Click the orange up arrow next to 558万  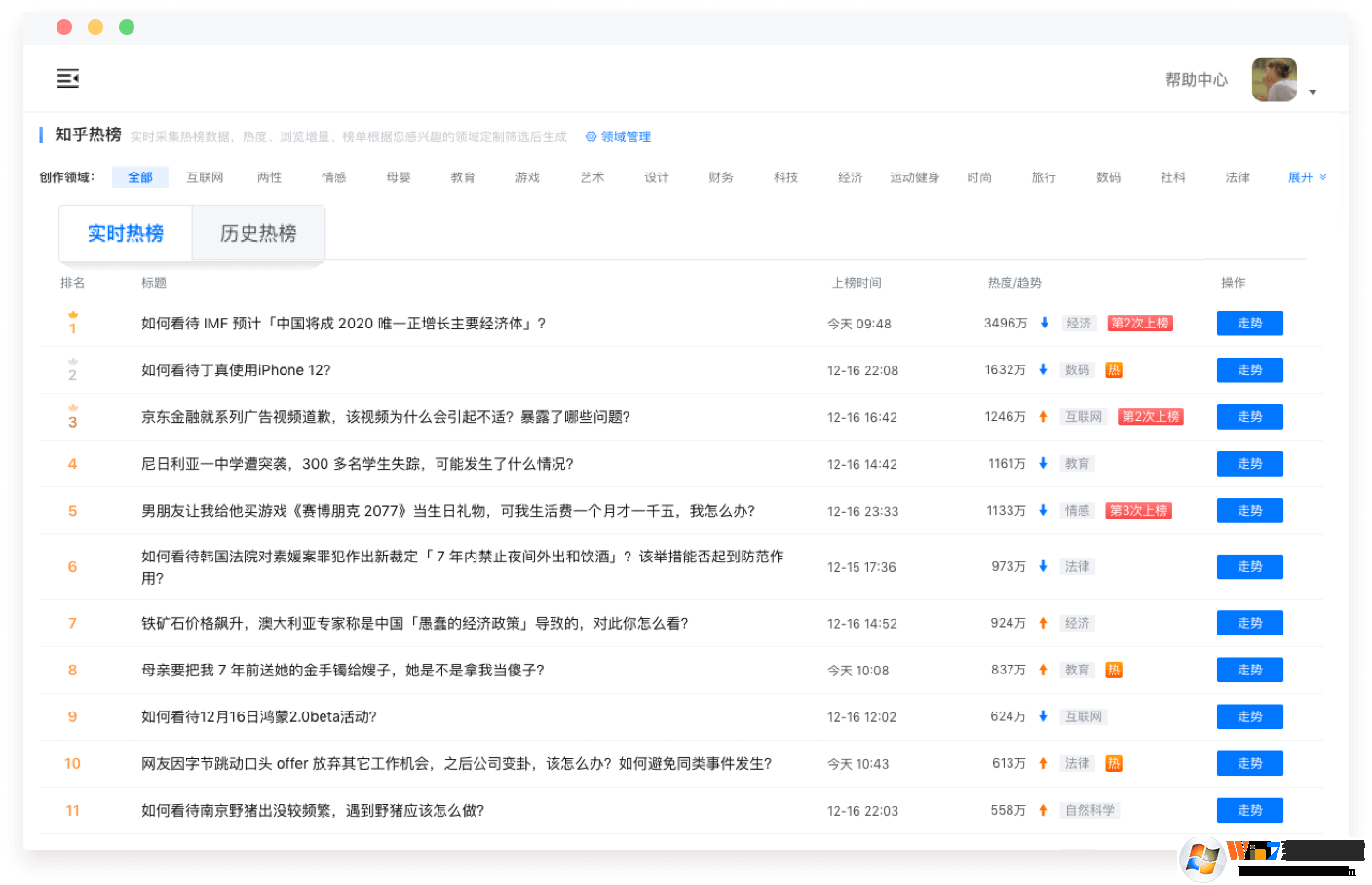pyautogui.click(x=1044, y=810)
